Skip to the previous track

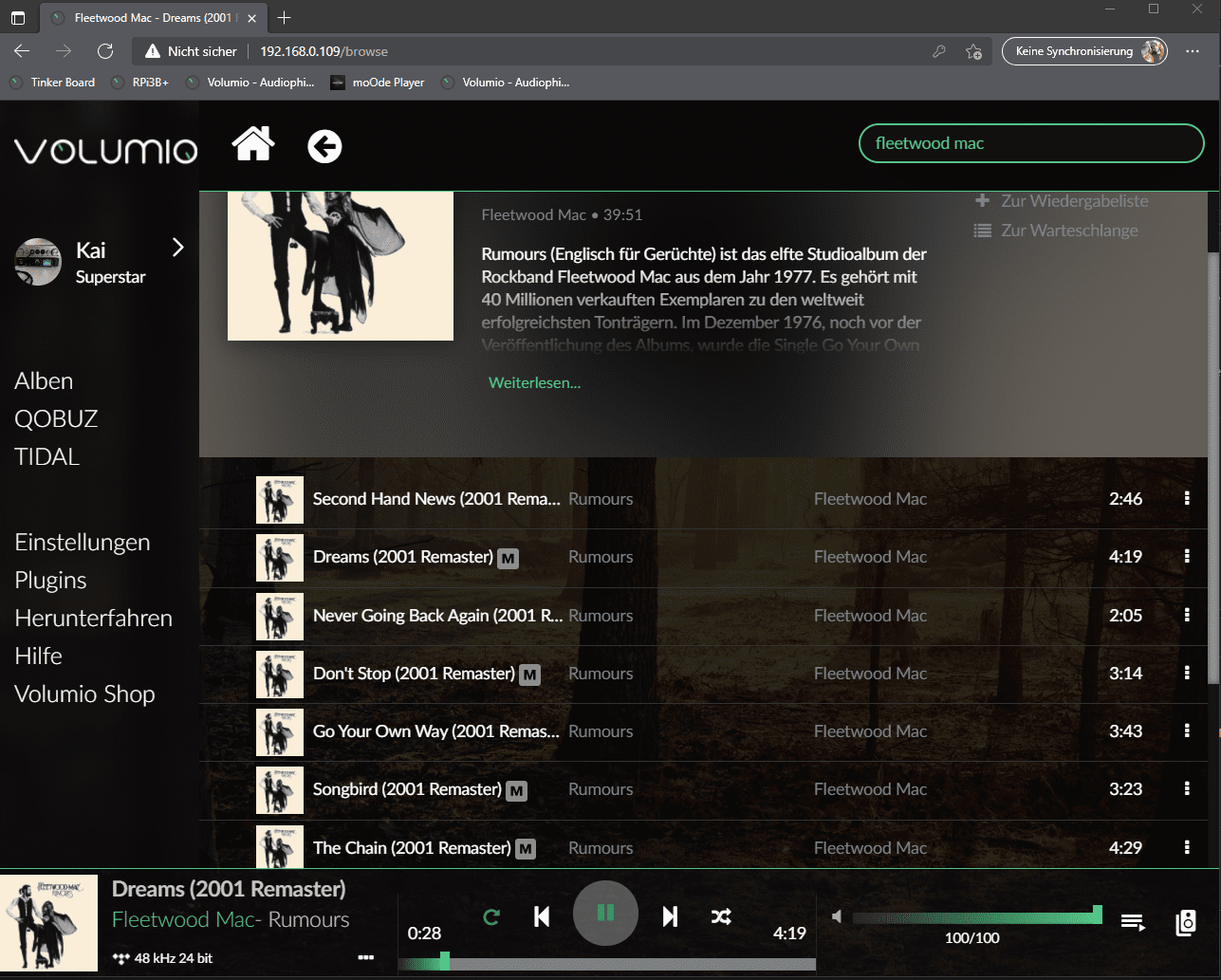542,916
